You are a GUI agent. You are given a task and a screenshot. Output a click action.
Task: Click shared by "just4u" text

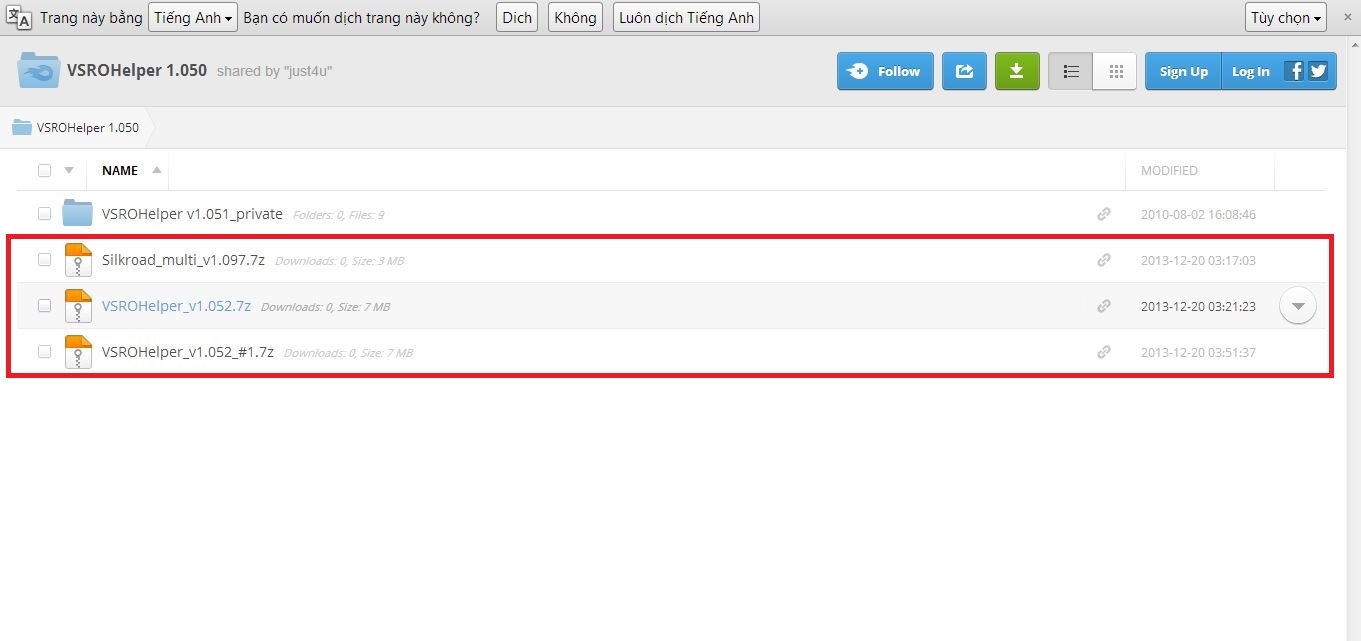[x=274, y=72]
